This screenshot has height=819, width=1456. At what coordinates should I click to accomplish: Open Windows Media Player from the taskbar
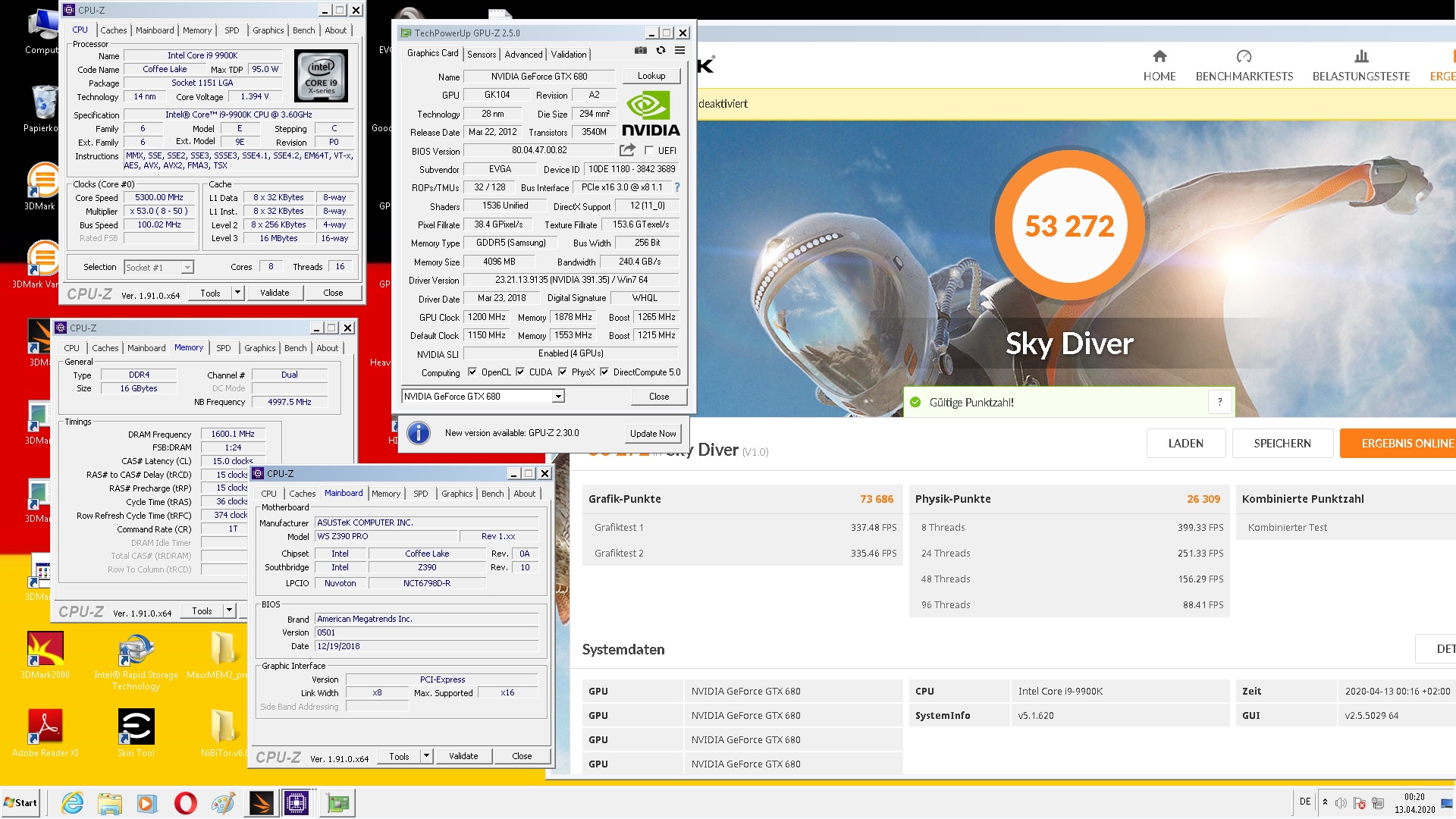point(147,803)
